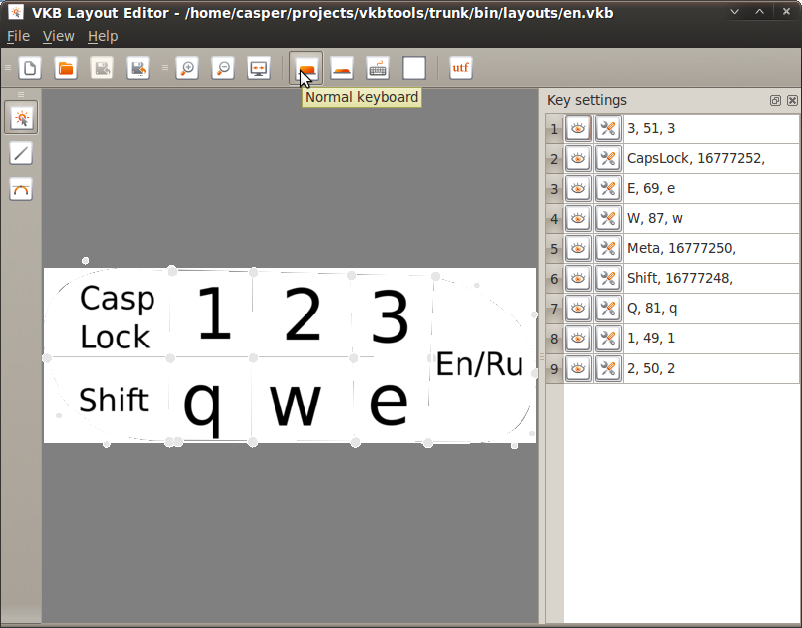Click the New layout document icon

[29, 67]
